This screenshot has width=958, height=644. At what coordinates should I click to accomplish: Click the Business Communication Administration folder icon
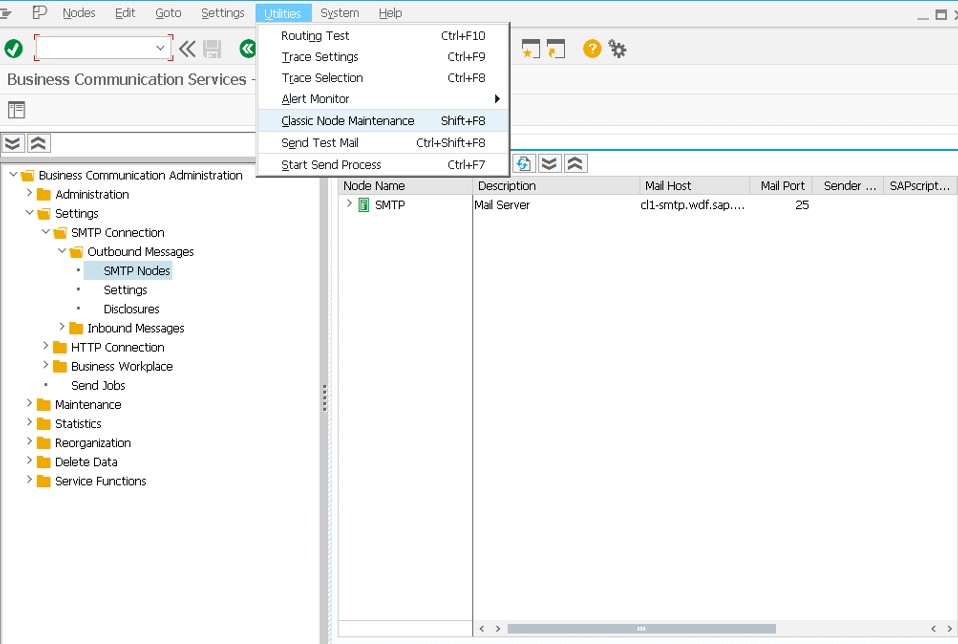(x=27, y=176)
